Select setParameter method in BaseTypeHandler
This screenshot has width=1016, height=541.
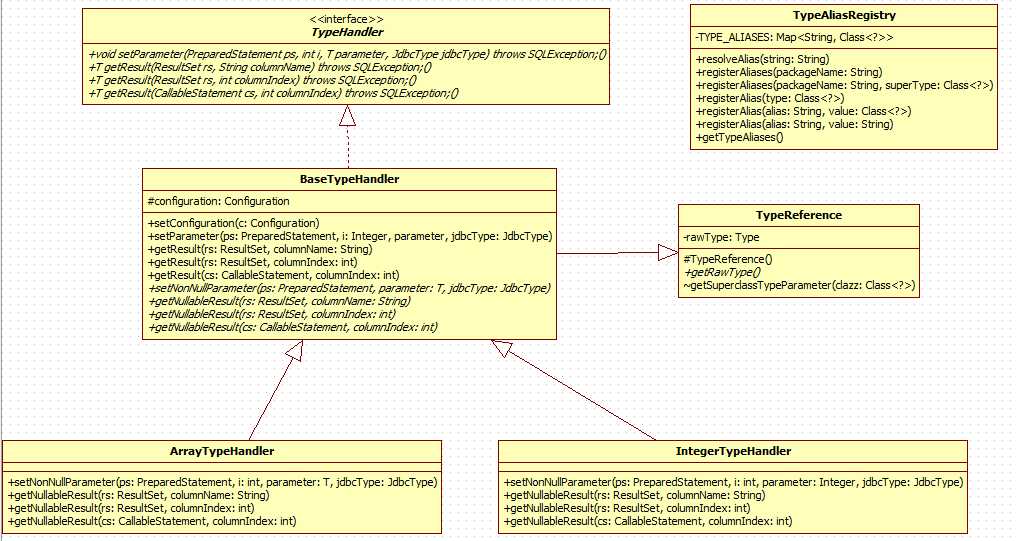[x=350, y=236]
